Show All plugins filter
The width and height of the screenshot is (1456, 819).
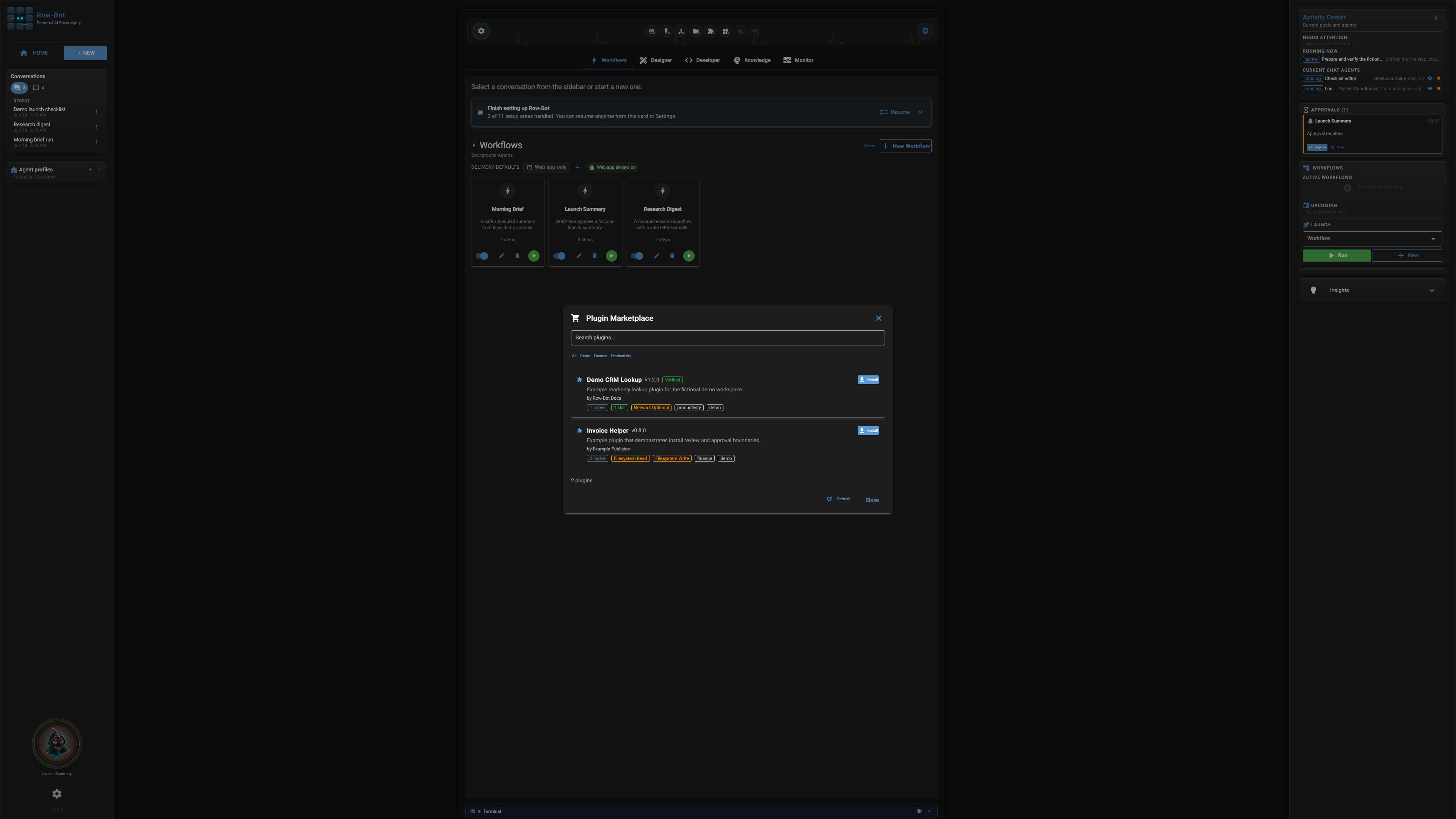[x=574, y=356]
